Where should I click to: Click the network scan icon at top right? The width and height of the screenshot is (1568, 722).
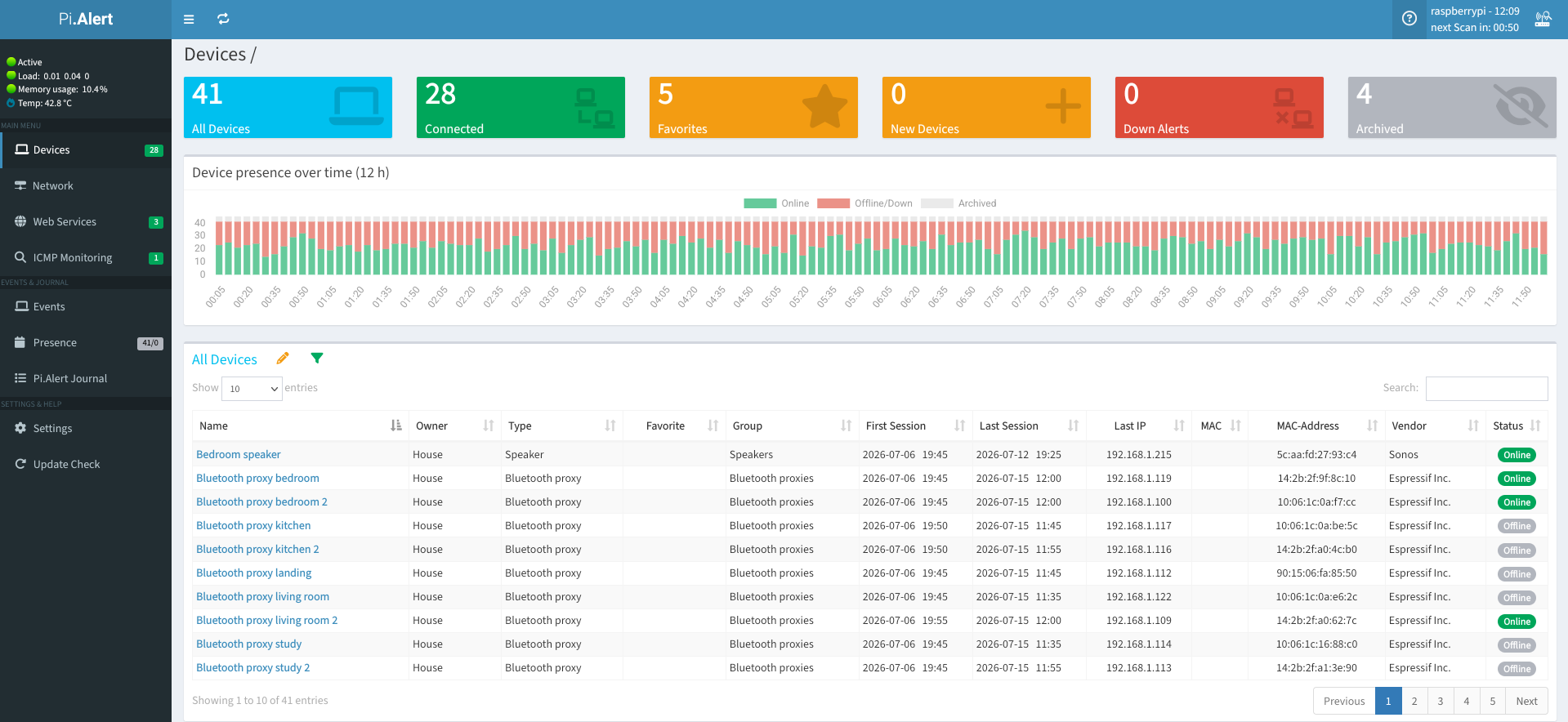[1543, 19]
